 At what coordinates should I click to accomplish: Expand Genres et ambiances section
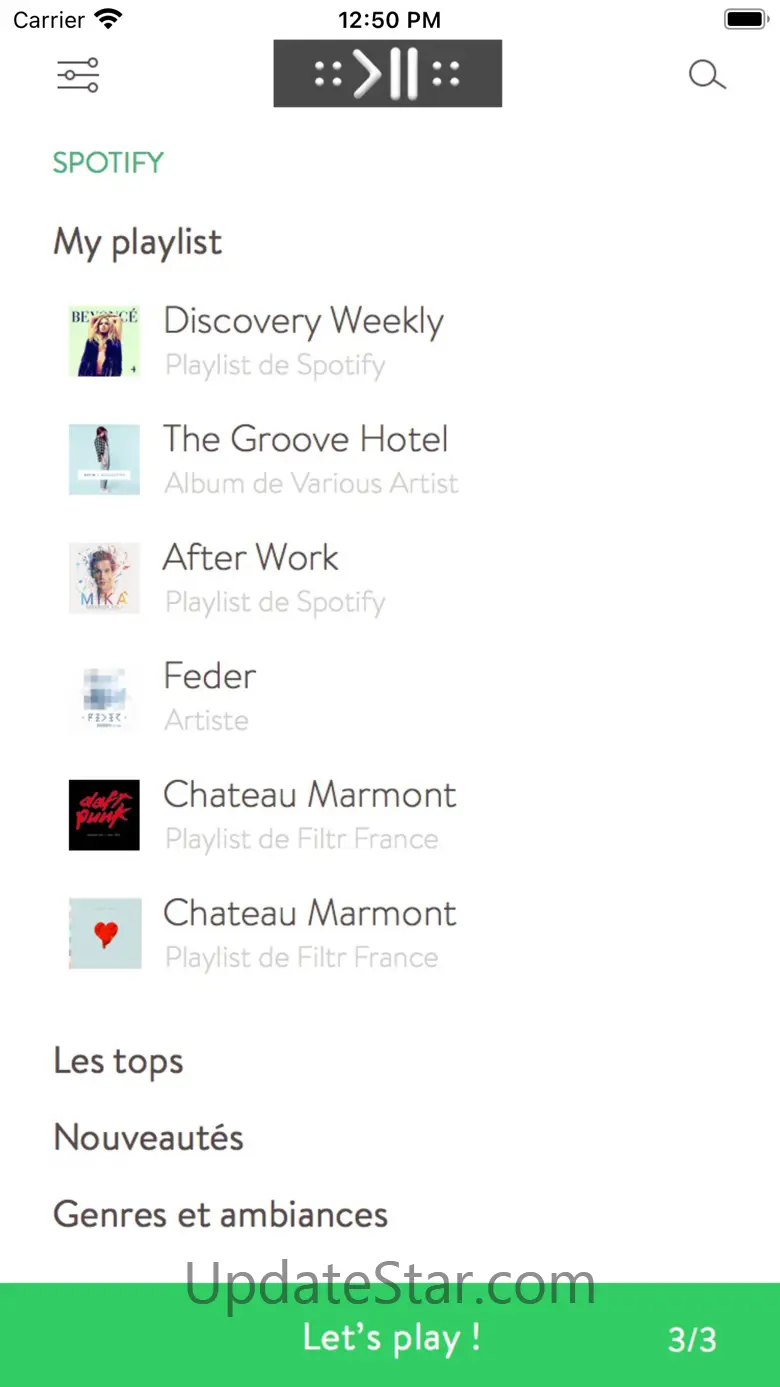pos(220,1214)
